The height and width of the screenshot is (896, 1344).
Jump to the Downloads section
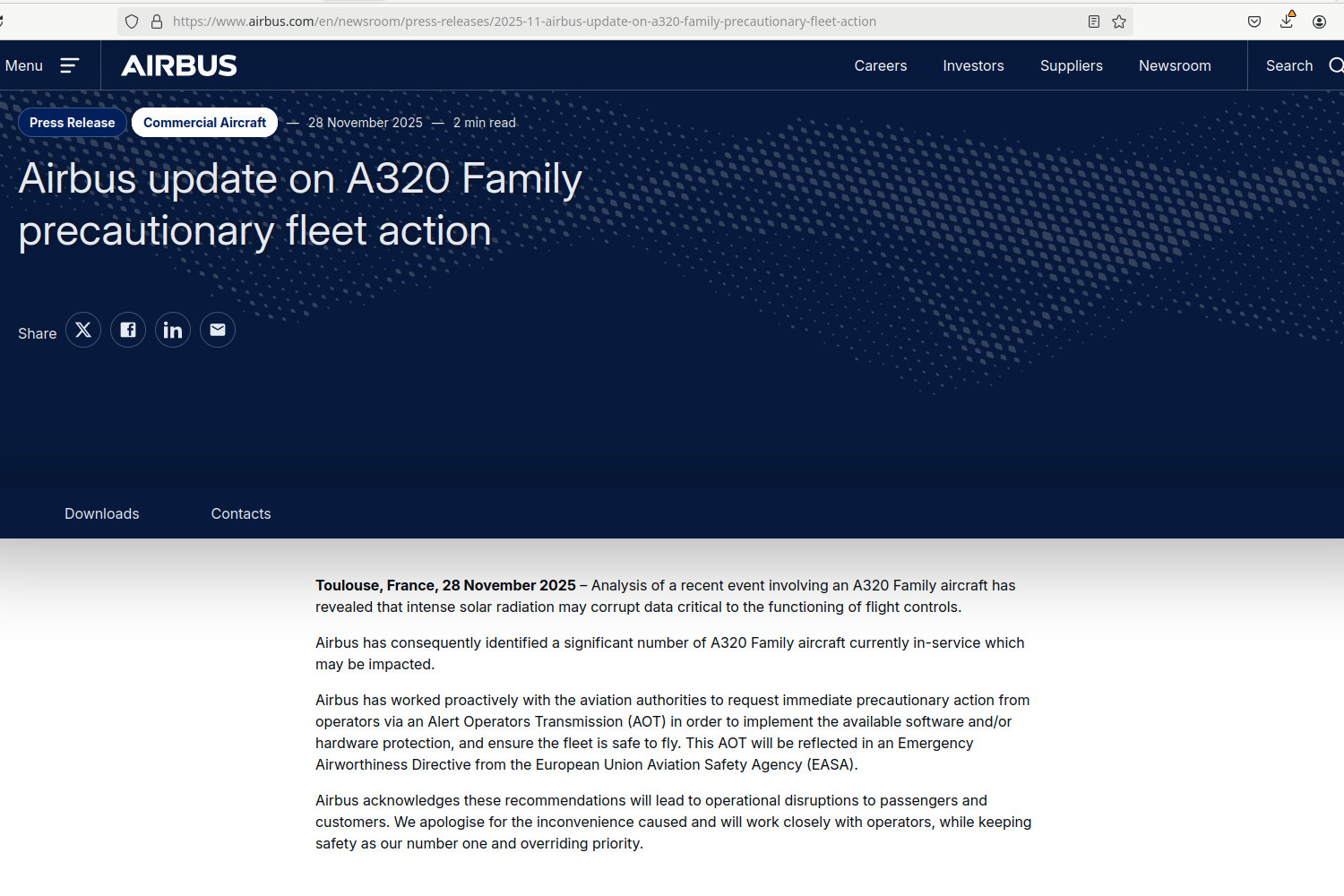click(x=102, y=513)
